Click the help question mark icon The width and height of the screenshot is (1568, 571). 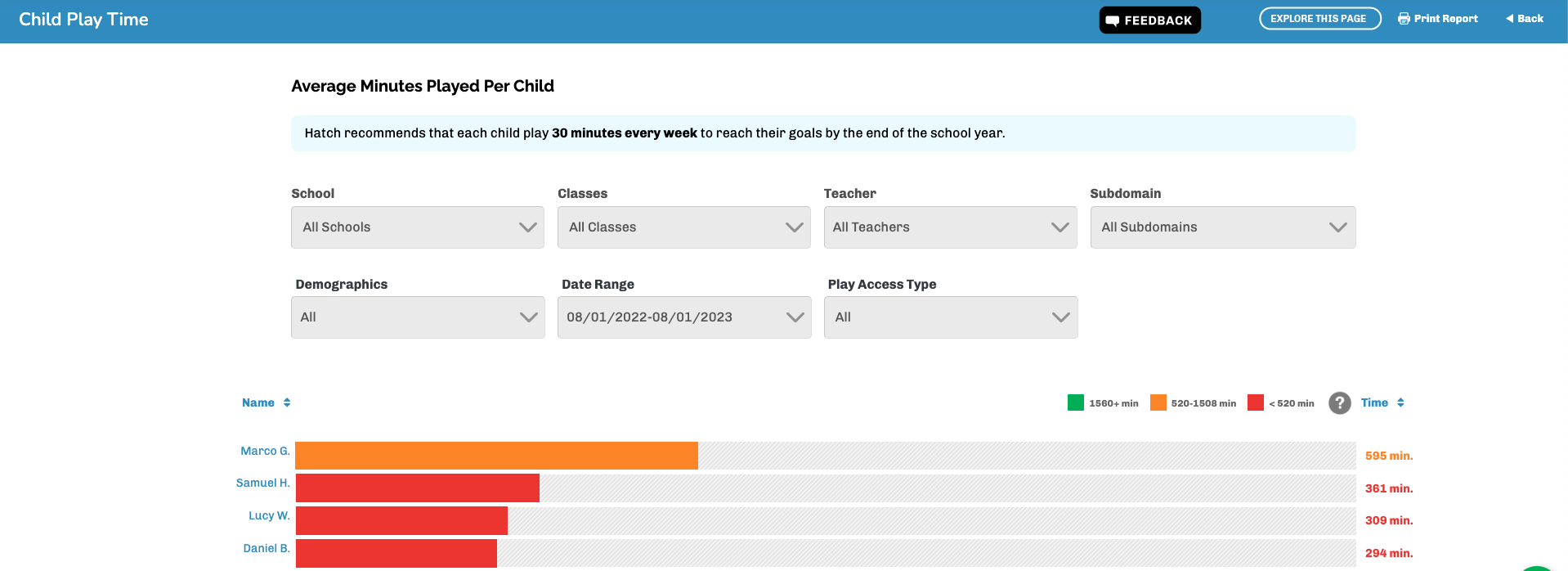point(1339,402)
